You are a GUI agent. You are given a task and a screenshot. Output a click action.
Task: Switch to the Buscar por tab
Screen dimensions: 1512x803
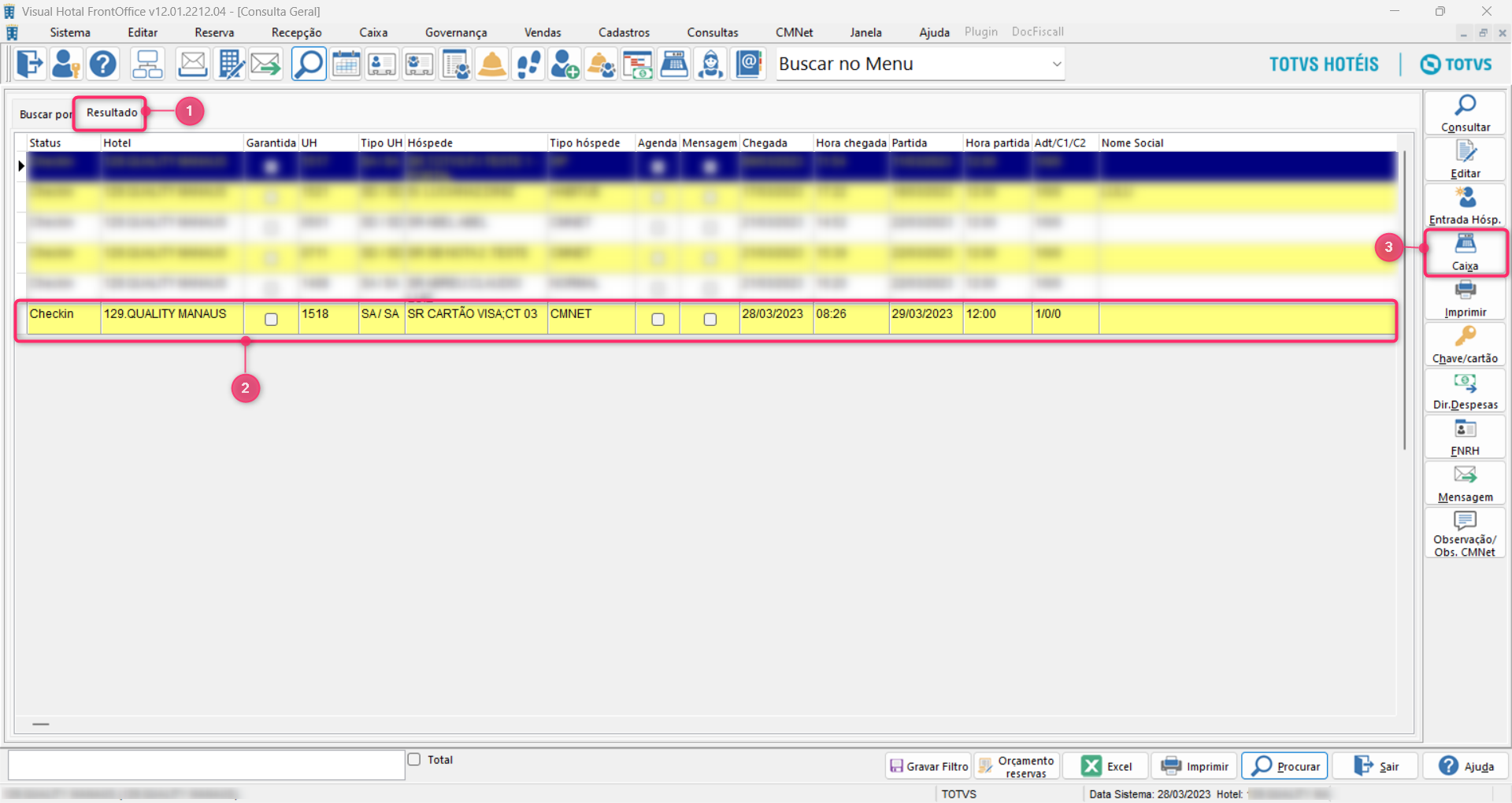[x=45, y=114]
